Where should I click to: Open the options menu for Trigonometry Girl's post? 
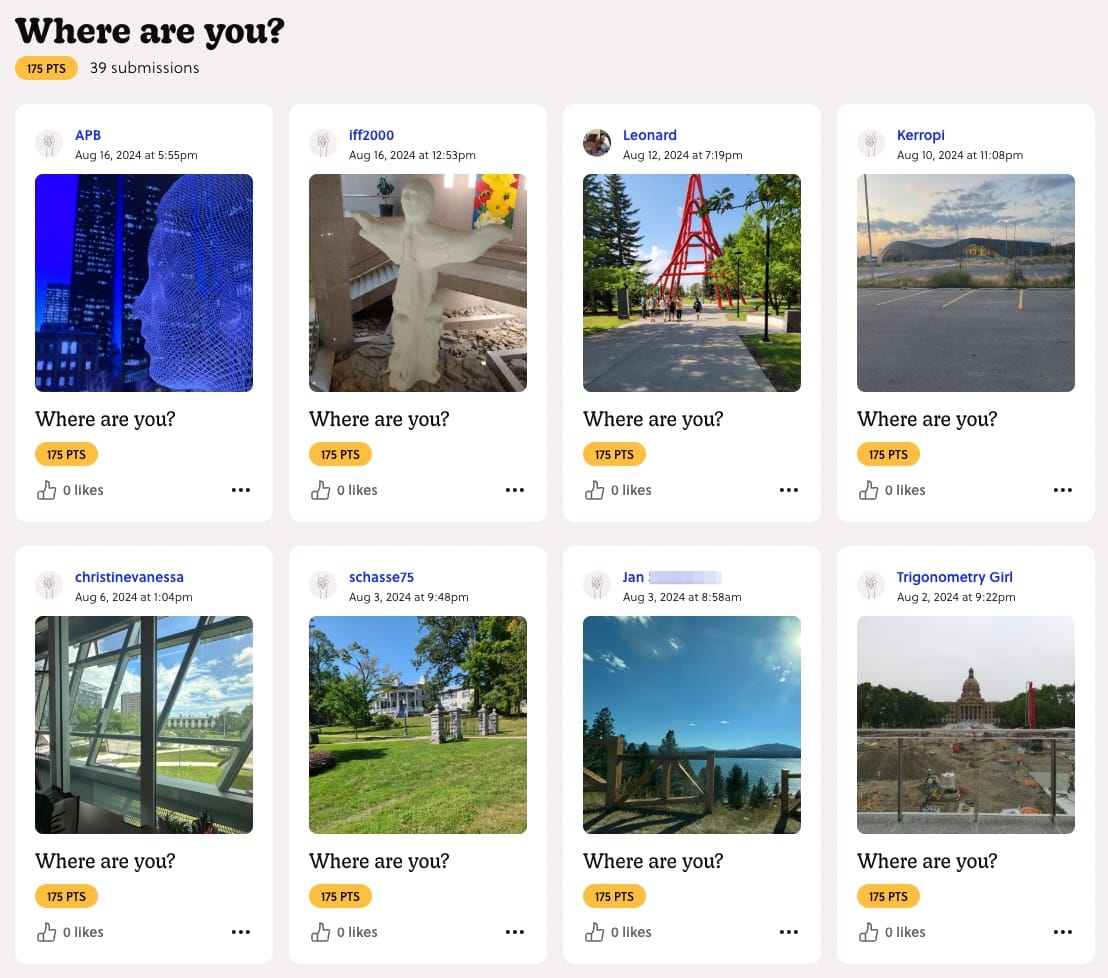click(x=1063, y=932)
